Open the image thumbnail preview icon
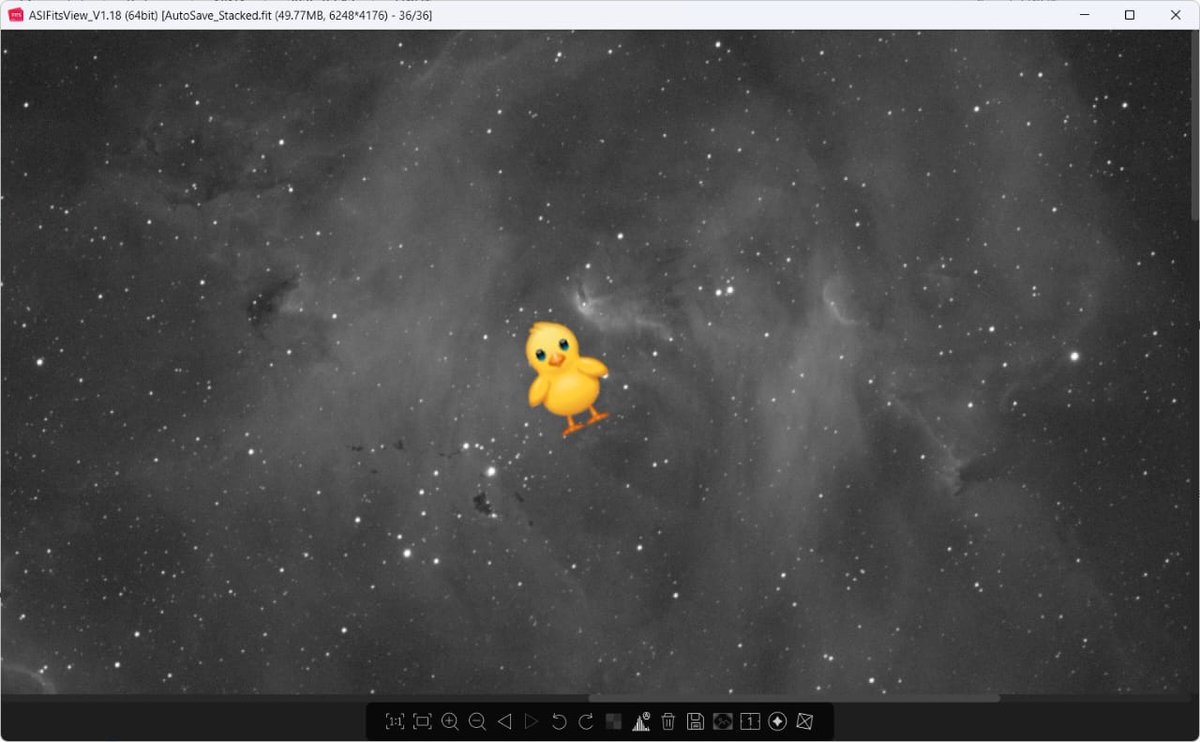Image resolution: width=1200 pixels, height=742 pixels. [723, 721]
